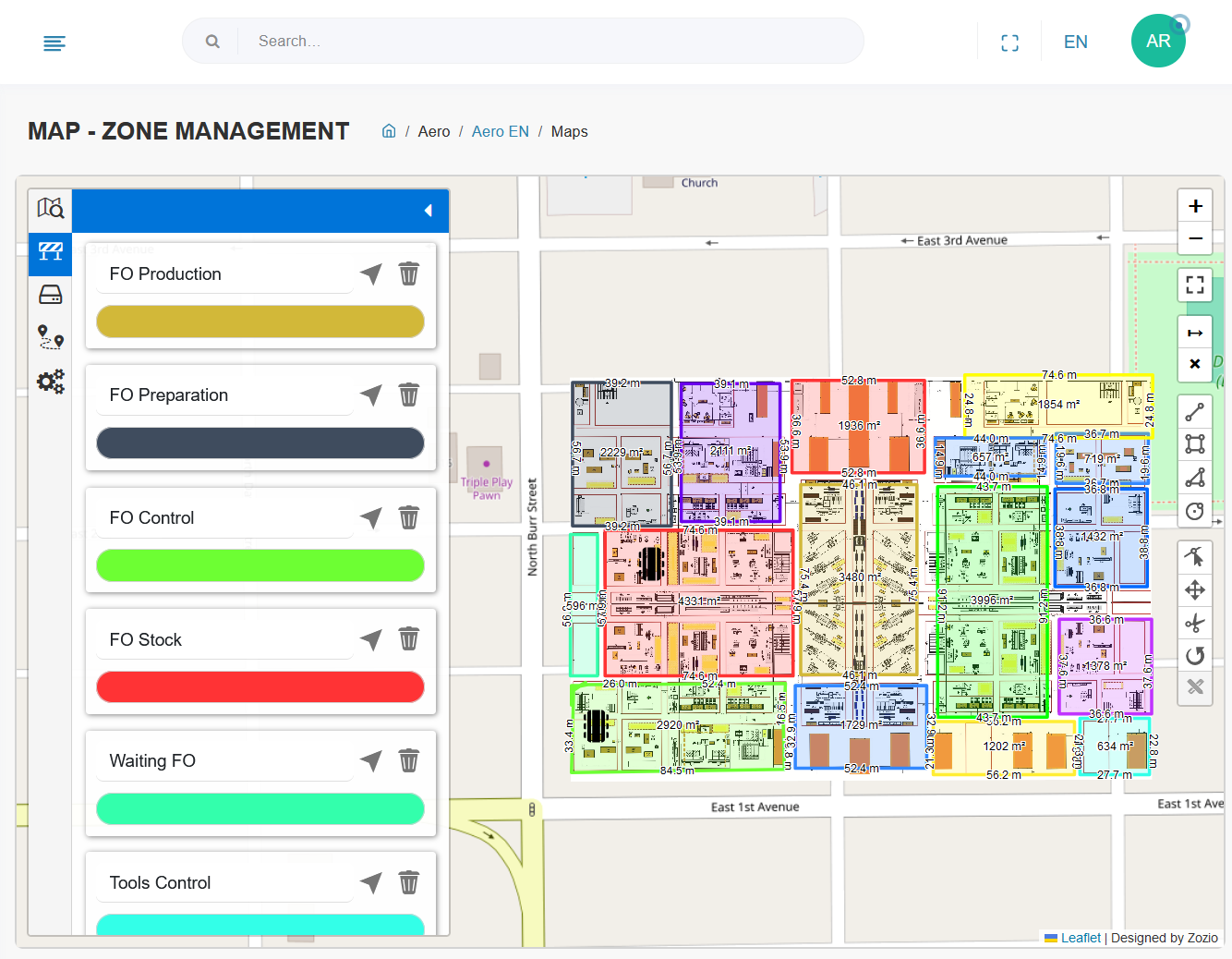This screenshot has height=959, width=1232.
Task: Open the Aero breadcrumb
Action: [x=434, y=132]
